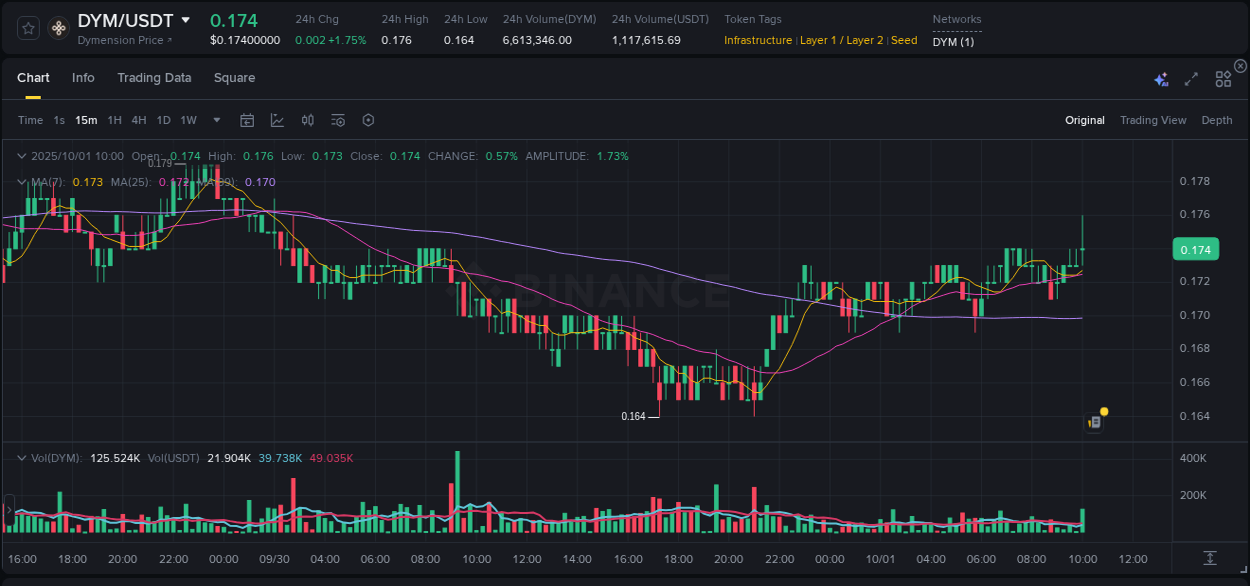Open the calendar date picker icon

[247, 120]
